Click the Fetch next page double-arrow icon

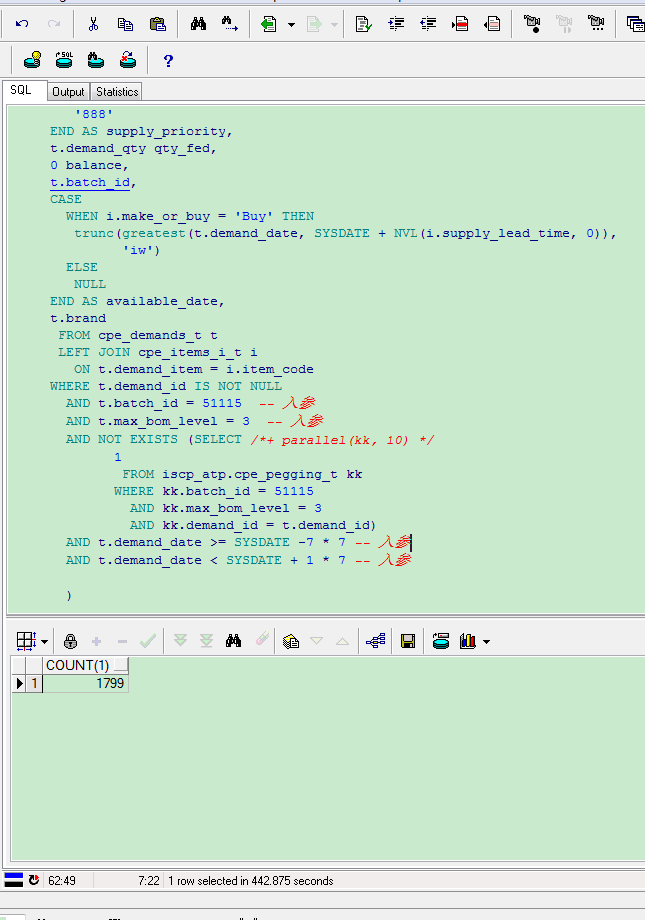click(180, 640)
